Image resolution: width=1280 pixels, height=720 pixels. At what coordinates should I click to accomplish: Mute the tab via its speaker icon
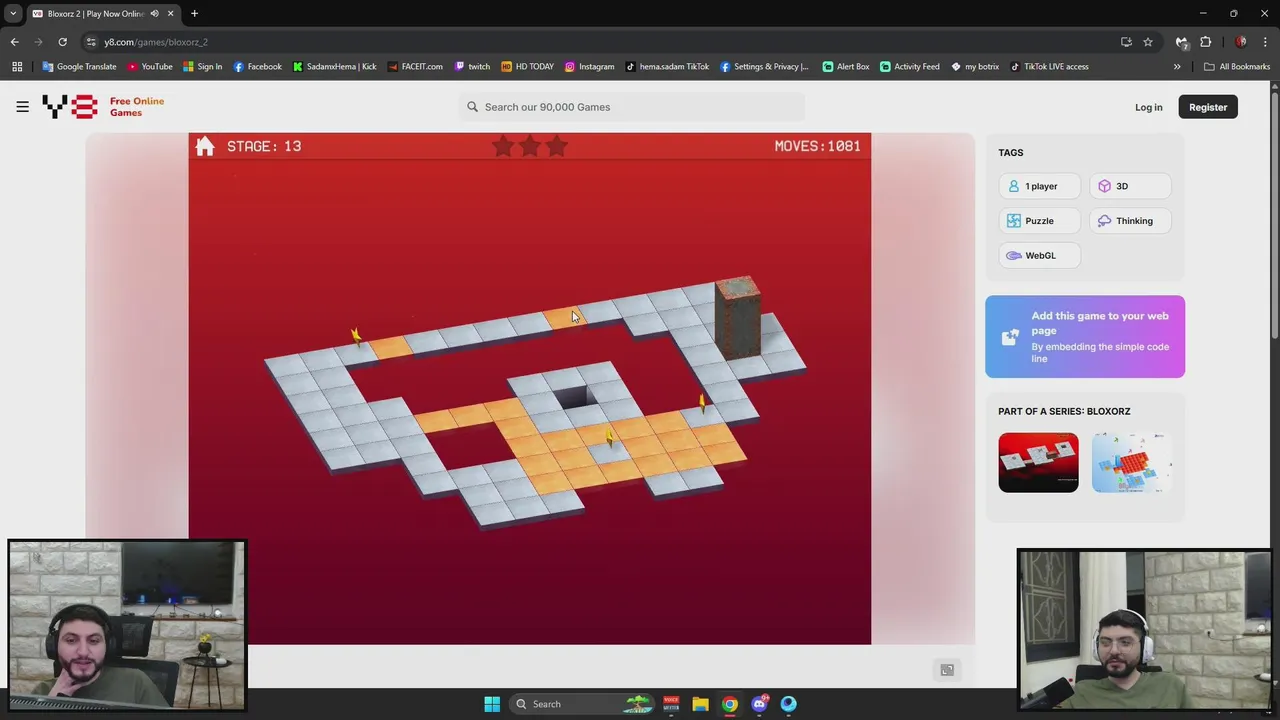(x=154, y=14)
